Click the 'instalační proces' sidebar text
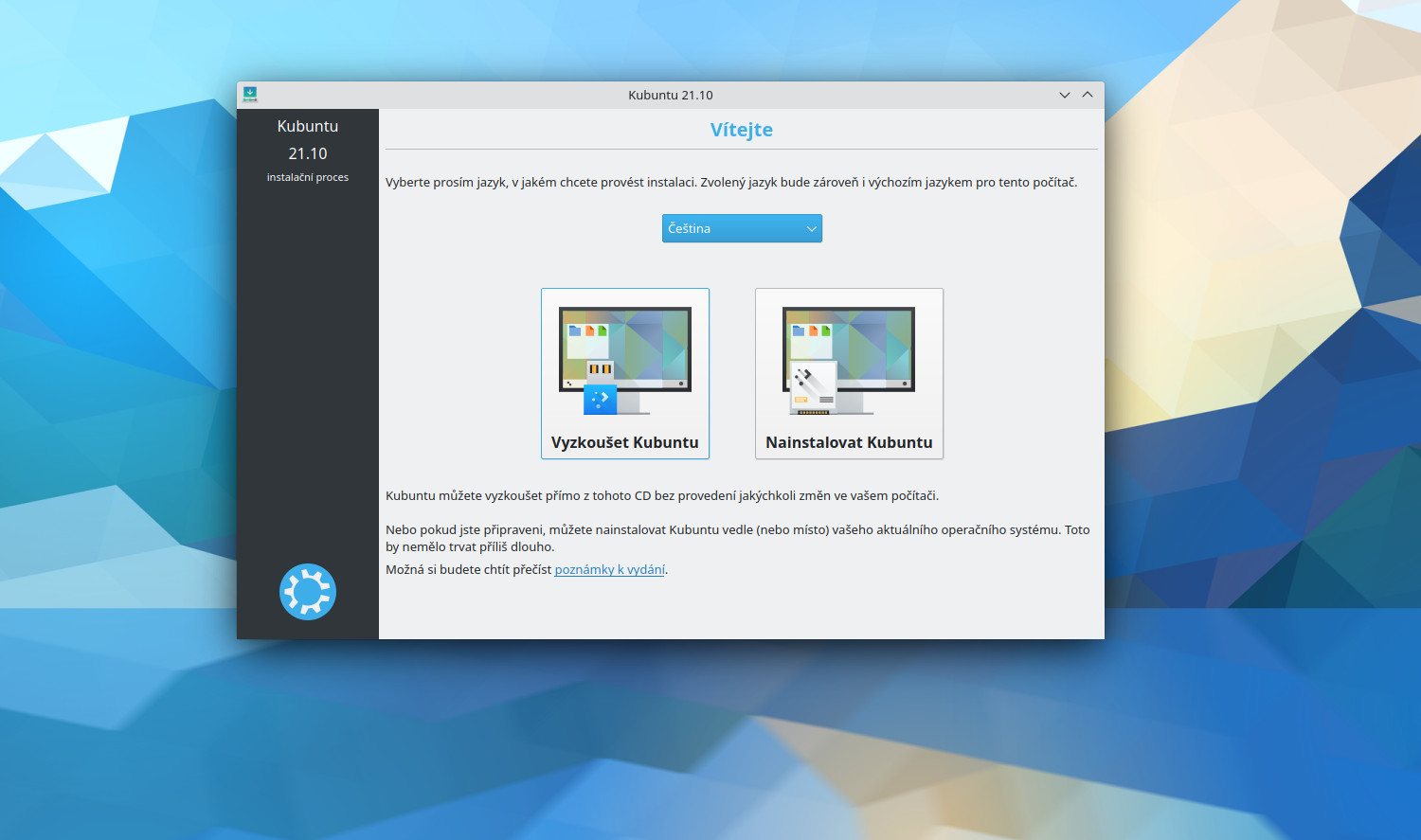 (x=308, y=177)
